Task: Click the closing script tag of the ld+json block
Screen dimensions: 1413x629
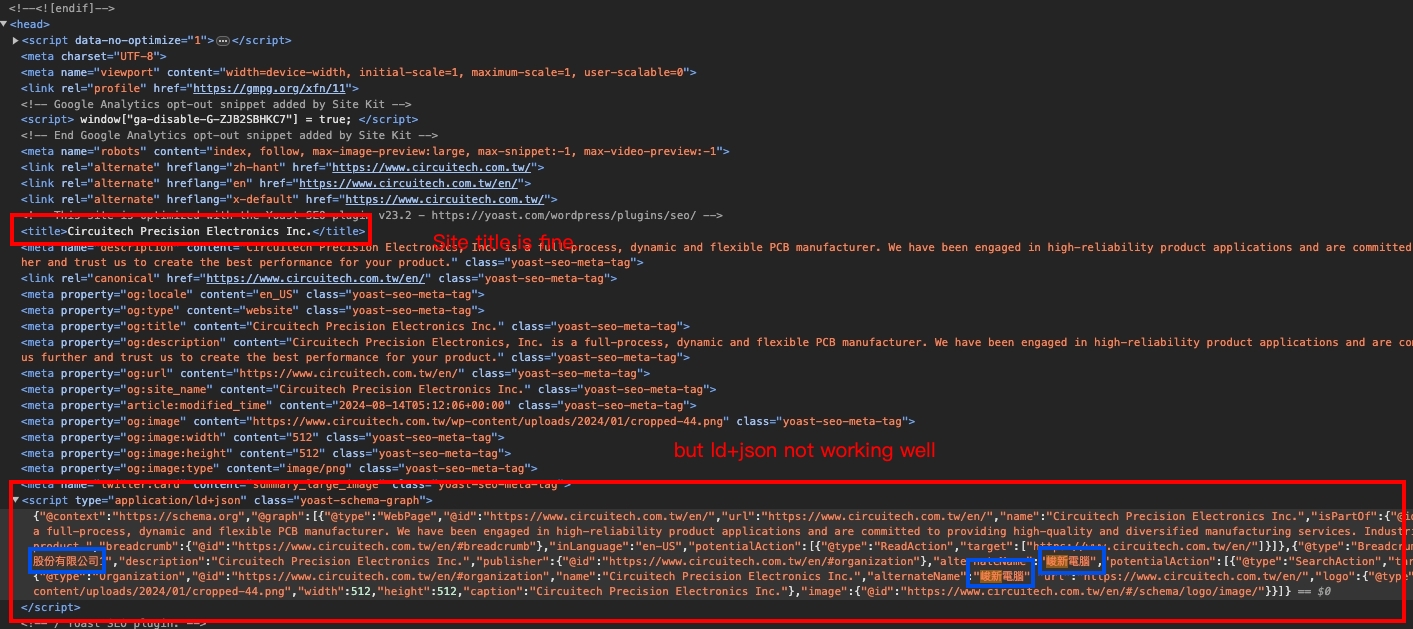Action: coord(50,607)
